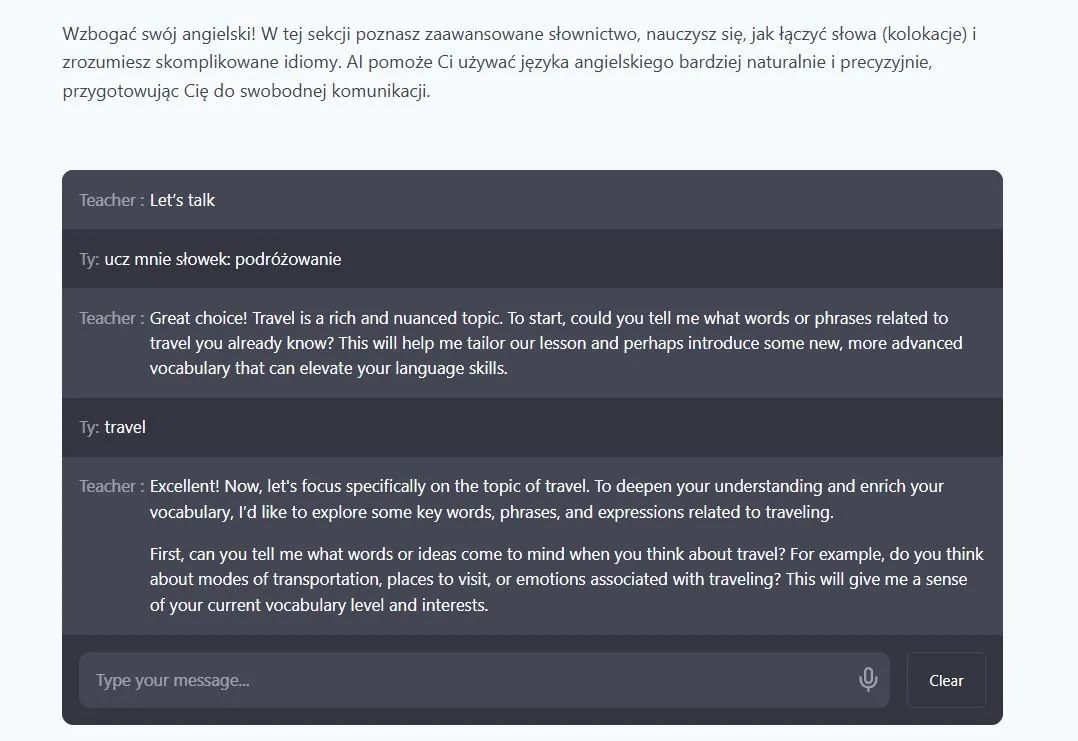Click the "Ty:" label beside "travel"
This screenshot has width=1078, height=741.
coord(89,427)
